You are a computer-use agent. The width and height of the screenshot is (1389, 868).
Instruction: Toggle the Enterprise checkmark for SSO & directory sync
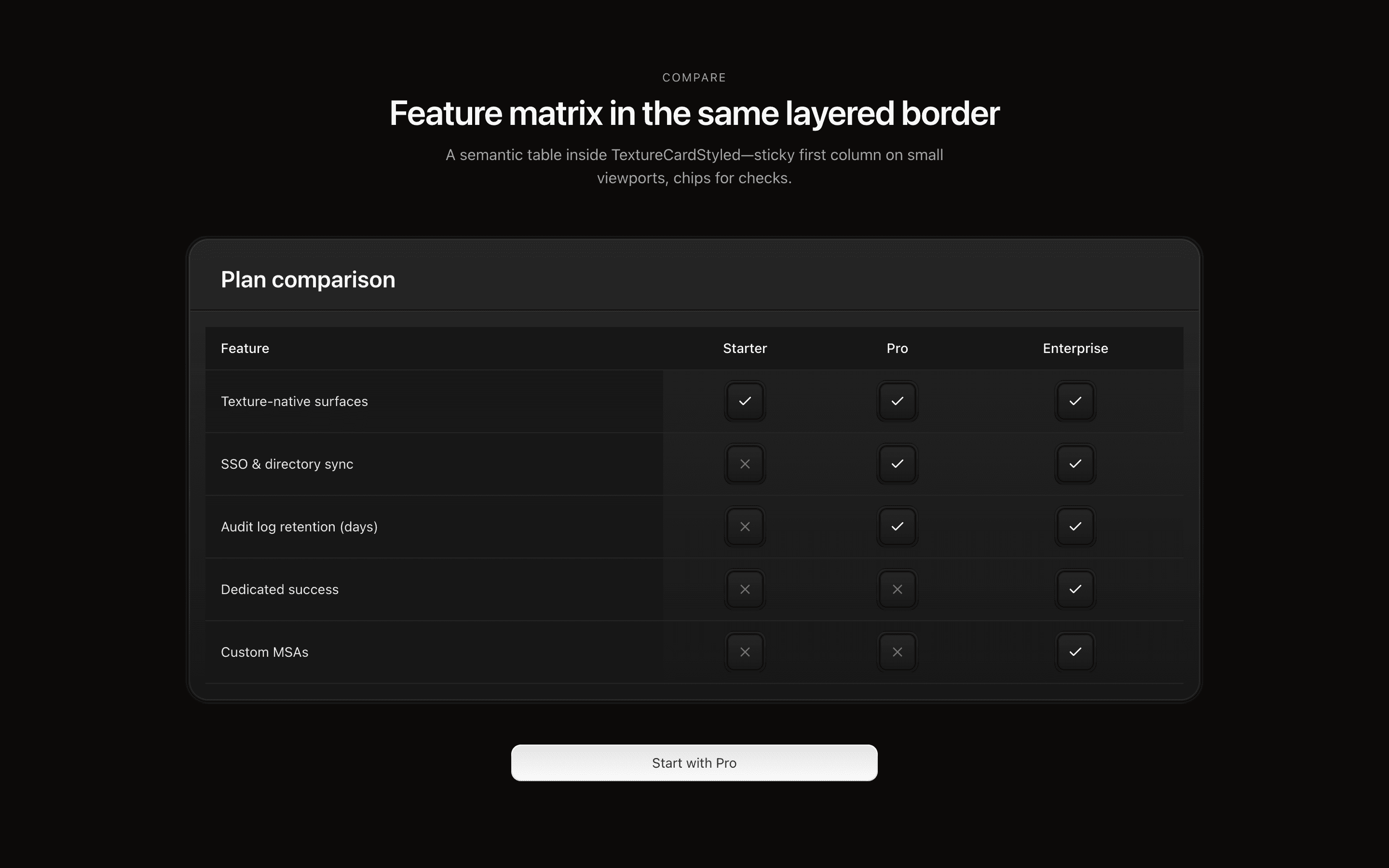[x=1075, y=464]
